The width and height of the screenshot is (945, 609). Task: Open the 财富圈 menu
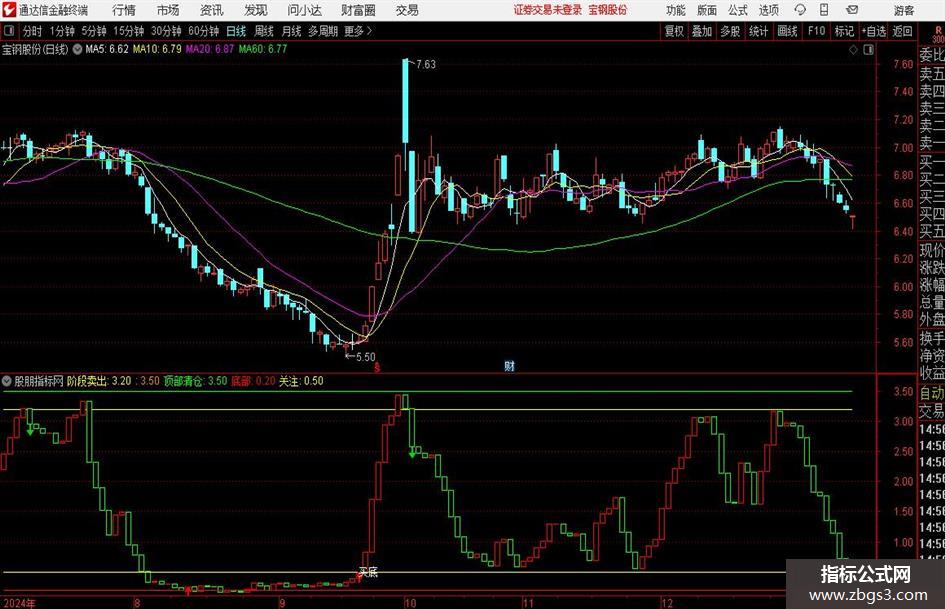pyautogui.click(x=358, y=10)
